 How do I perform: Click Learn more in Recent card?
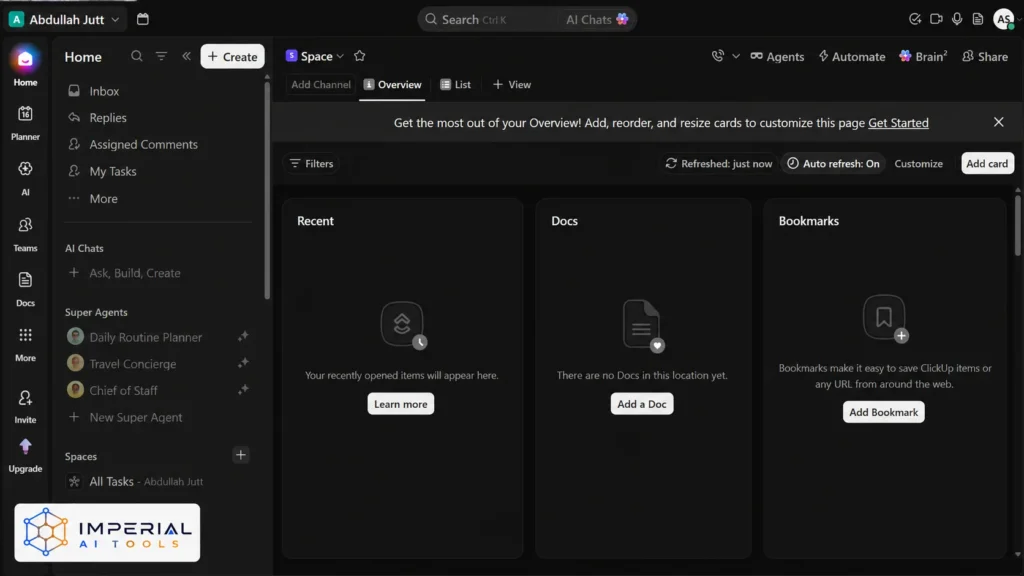(400, 404)
